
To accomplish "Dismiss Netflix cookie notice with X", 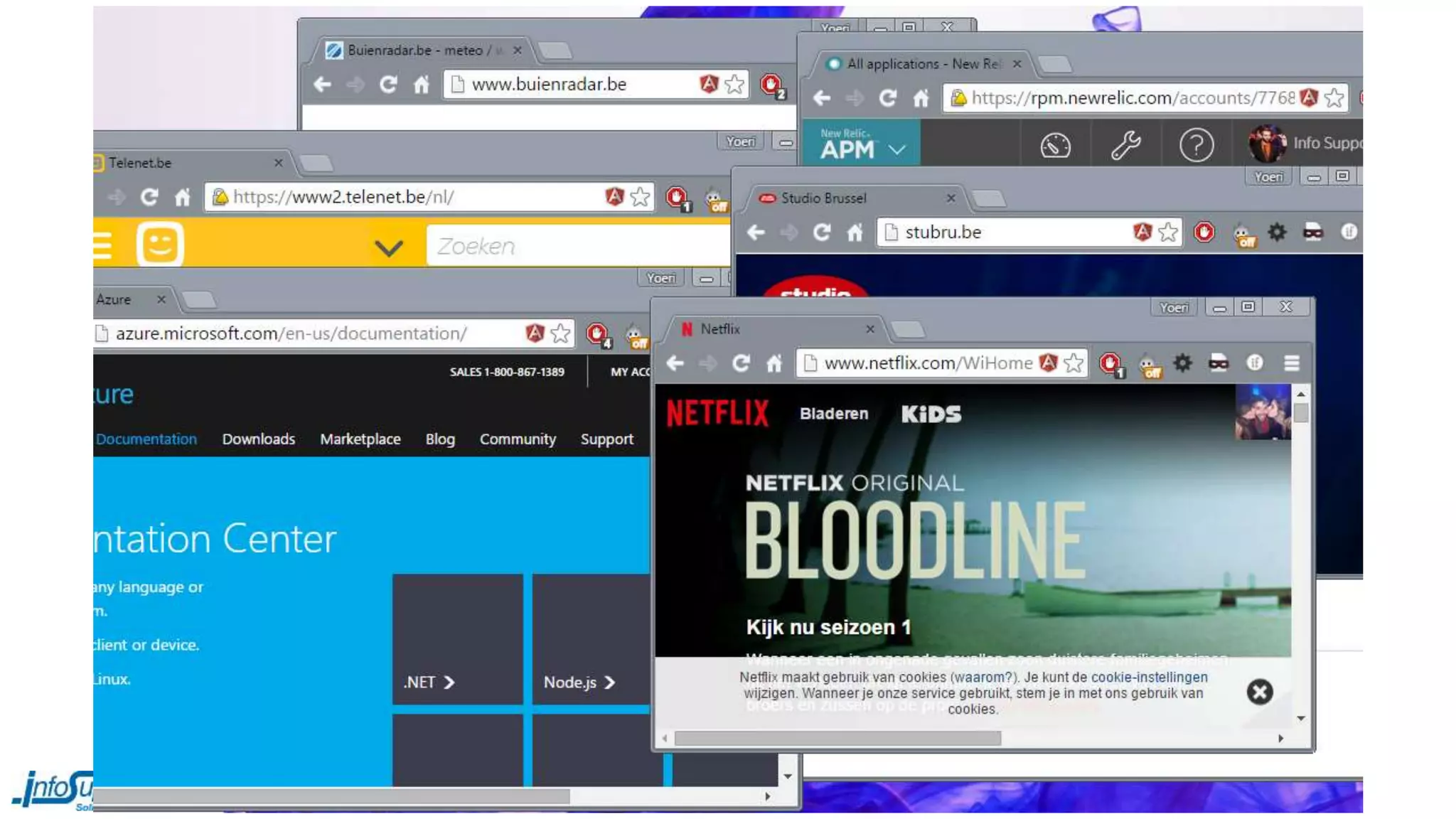I will point(1259,692).
